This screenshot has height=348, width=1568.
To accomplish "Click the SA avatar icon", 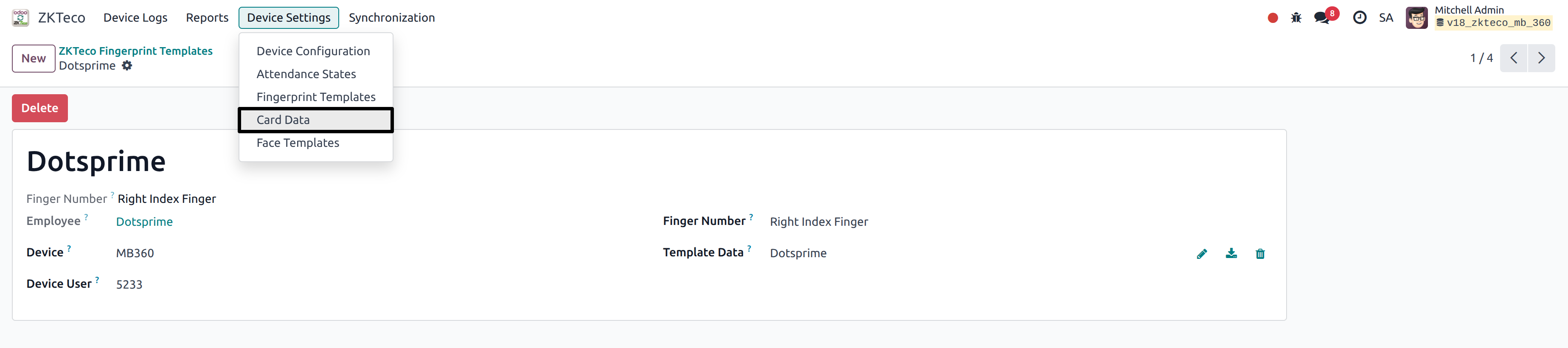I will click(x=1386, y=18).
